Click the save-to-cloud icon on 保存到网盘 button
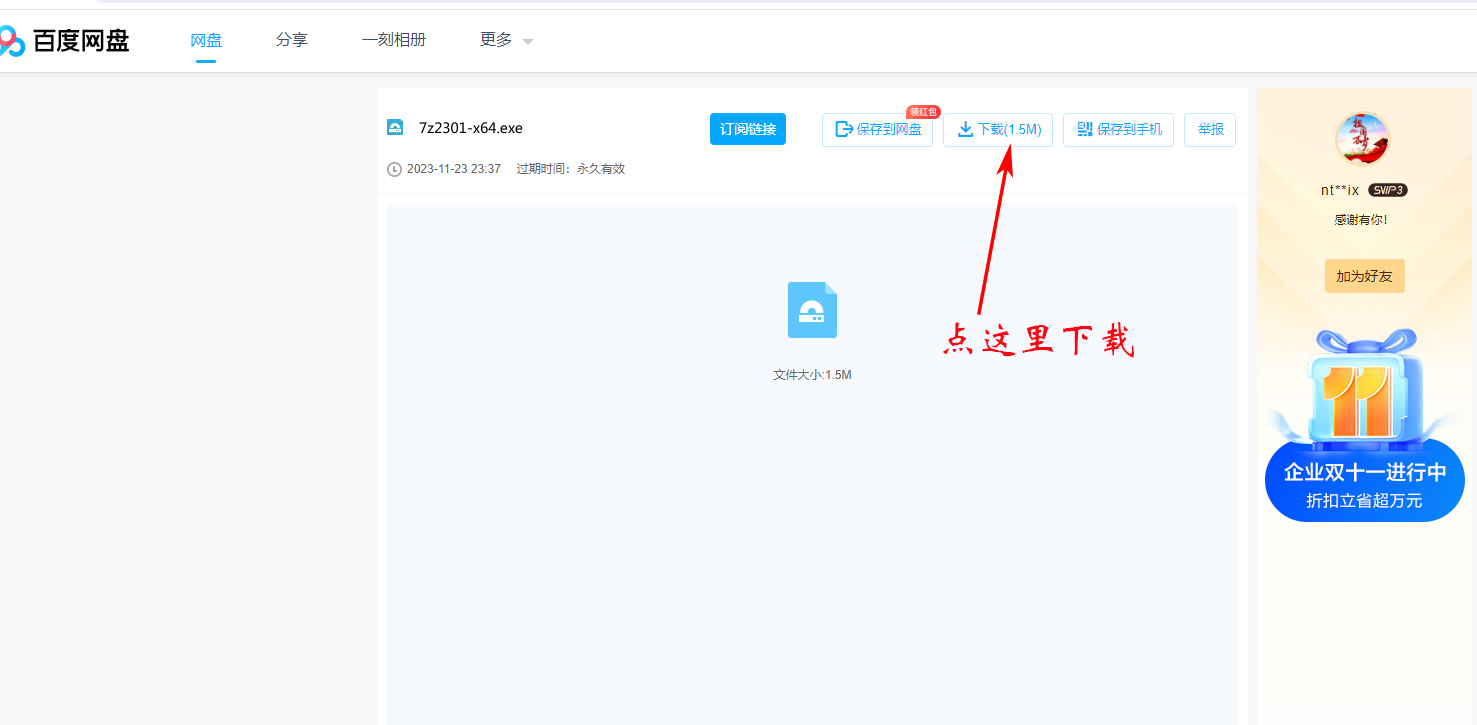This screenshot has height=725, width=1477. click(x=843, y=130)
